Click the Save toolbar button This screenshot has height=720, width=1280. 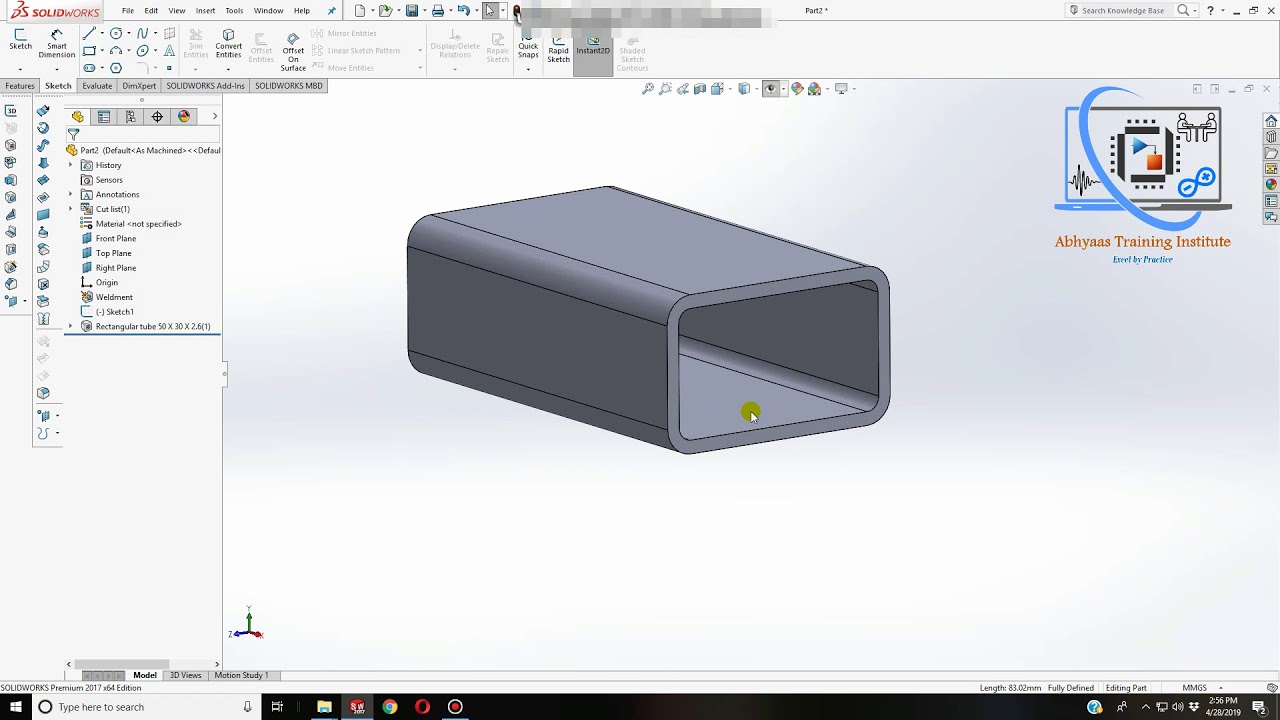click(411, 11)
